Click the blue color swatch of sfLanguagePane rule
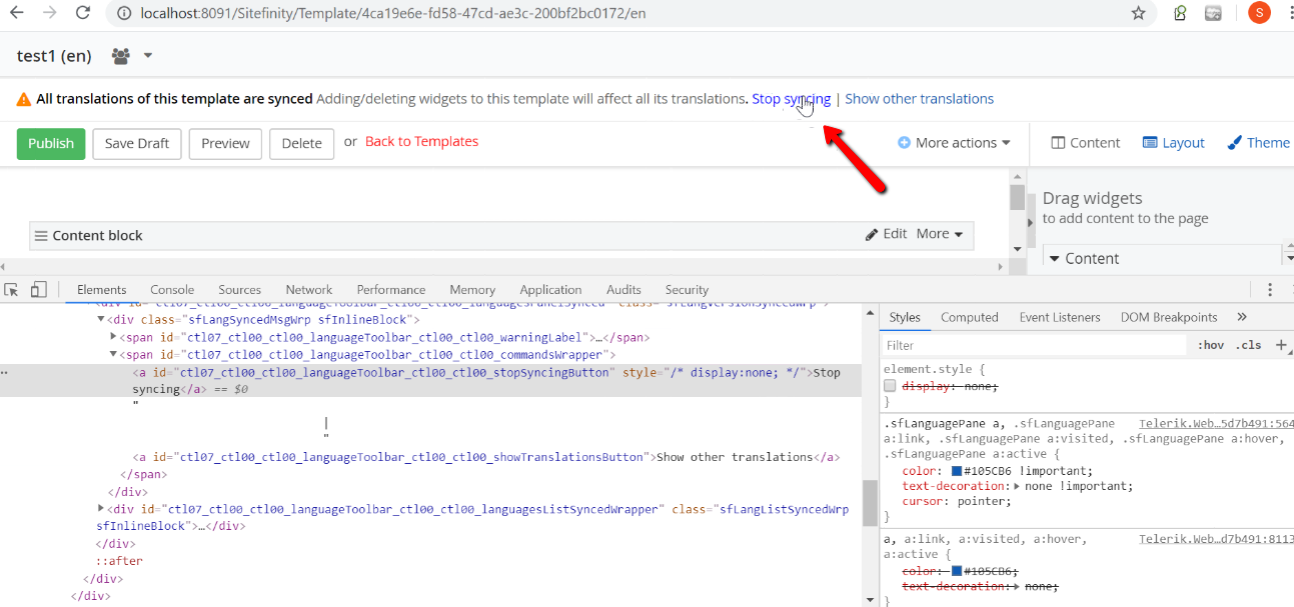This screenshot has height=607, width=1294. pos(957,471)
